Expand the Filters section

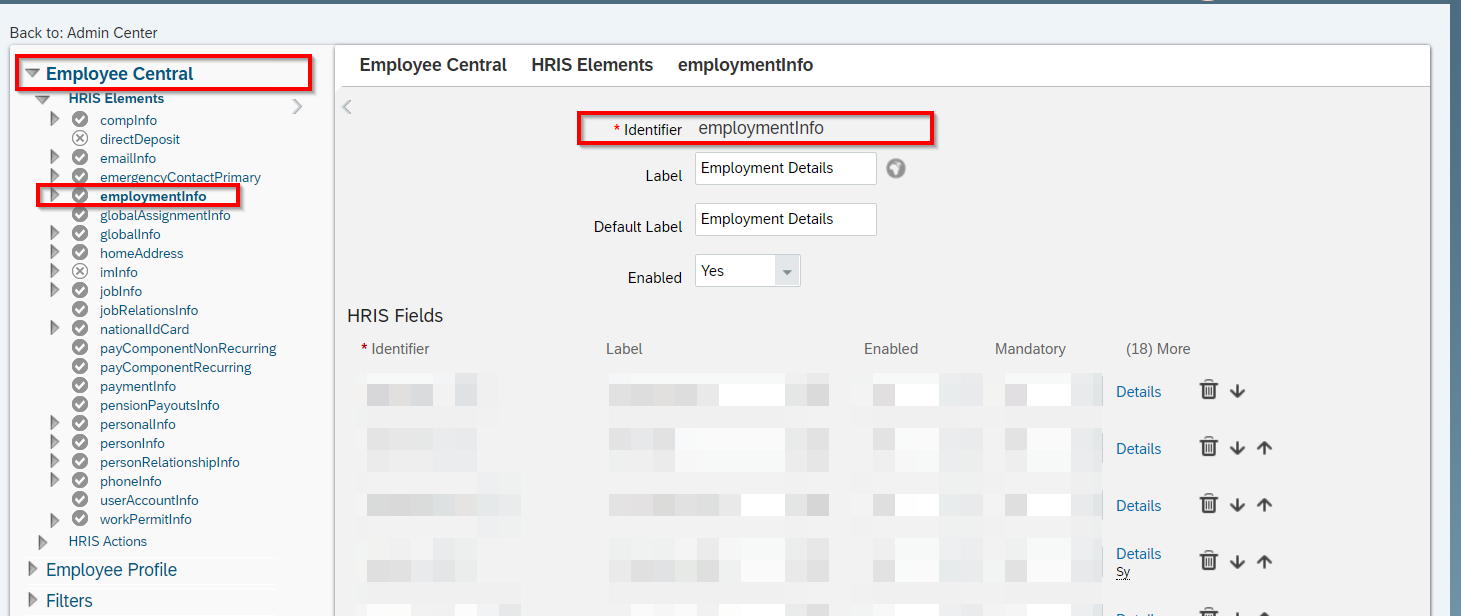(32, 601)
